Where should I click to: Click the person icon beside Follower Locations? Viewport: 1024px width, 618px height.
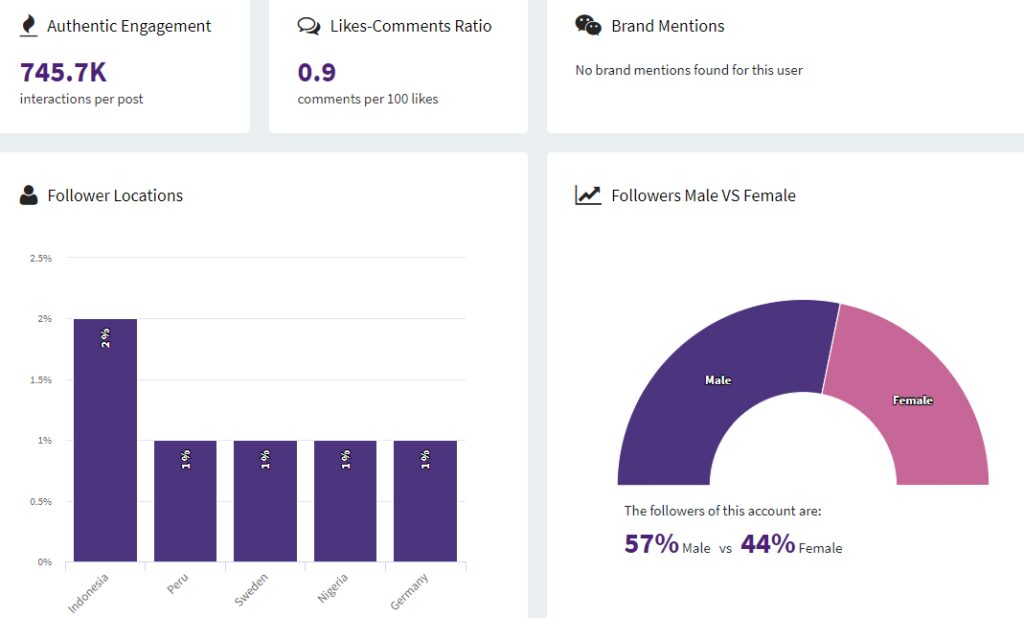pyautogui.click(x=27, y=195)
